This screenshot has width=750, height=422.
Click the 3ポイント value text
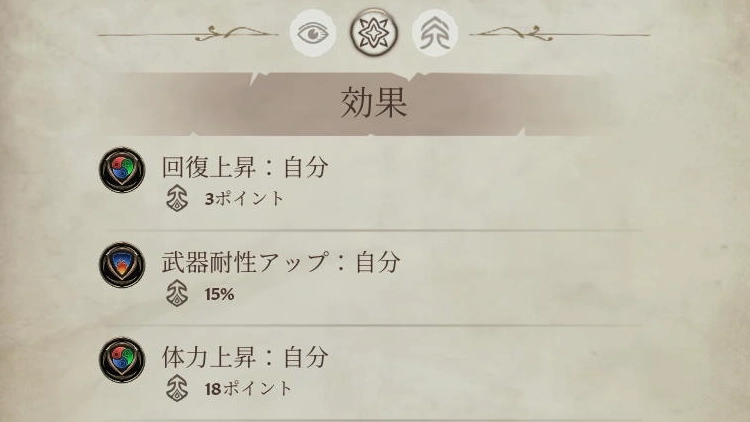[244, 198]
